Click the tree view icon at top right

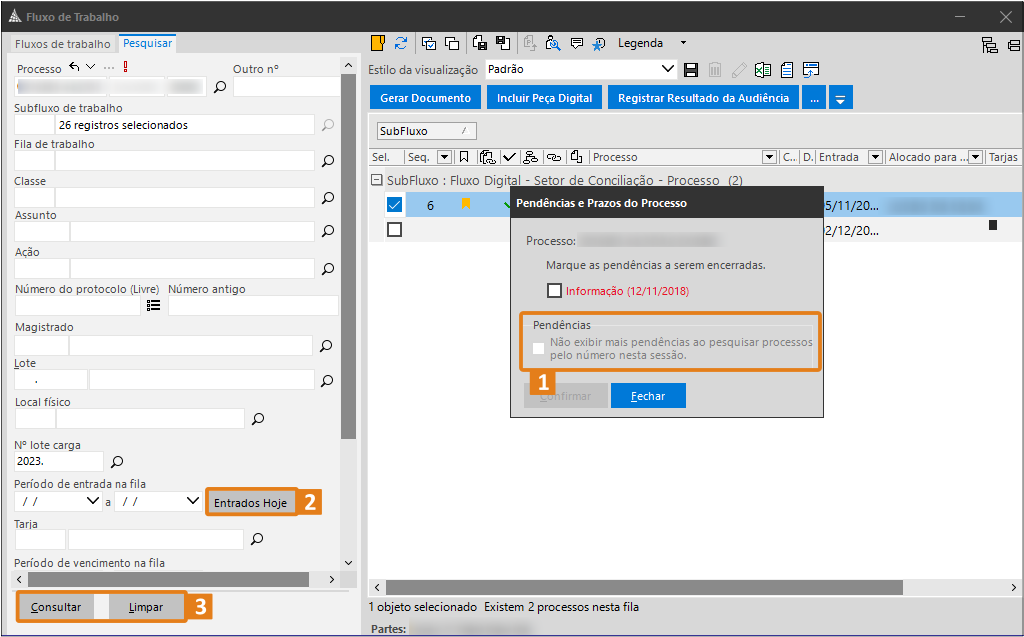pos(989,44)
